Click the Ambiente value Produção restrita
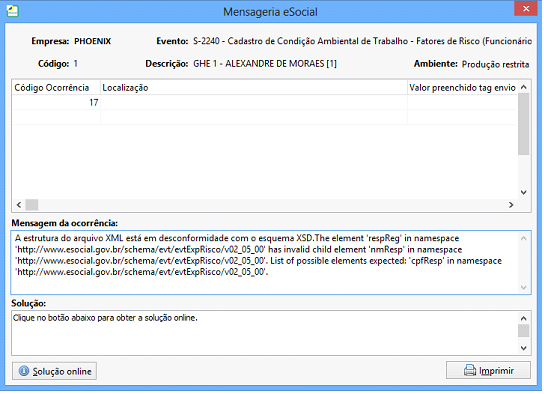The width and height of the screenshot is (544, 394). [495, 64]
